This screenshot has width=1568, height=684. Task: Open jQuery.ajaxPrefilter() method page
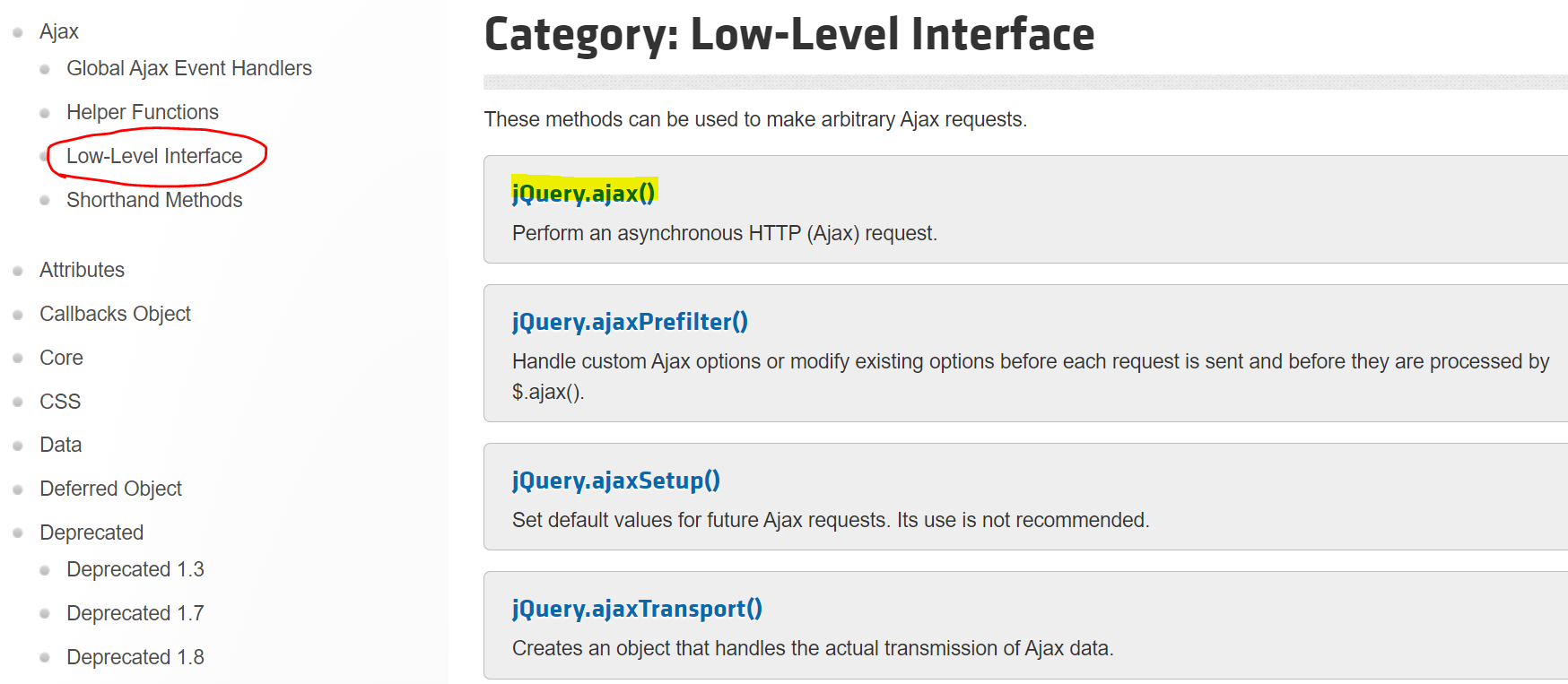pos(630,322)
